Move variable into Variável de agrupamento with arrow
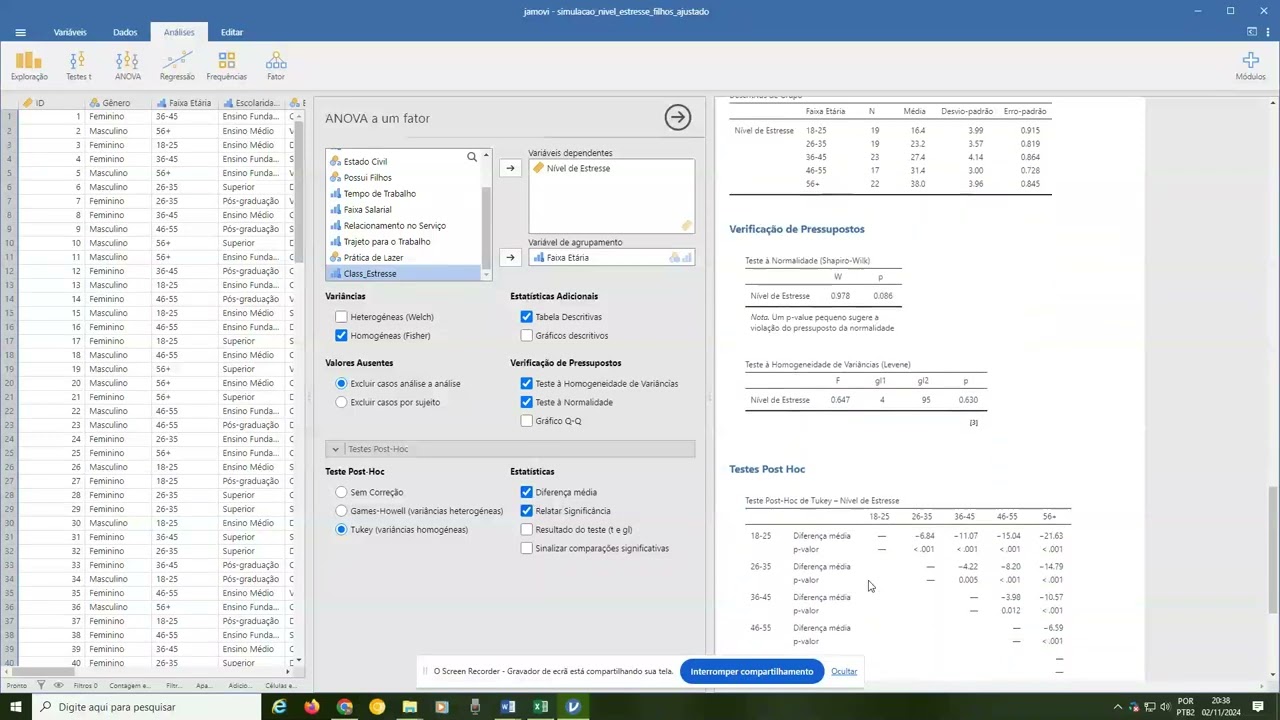The image size is (1280, 720). point(510,257)
